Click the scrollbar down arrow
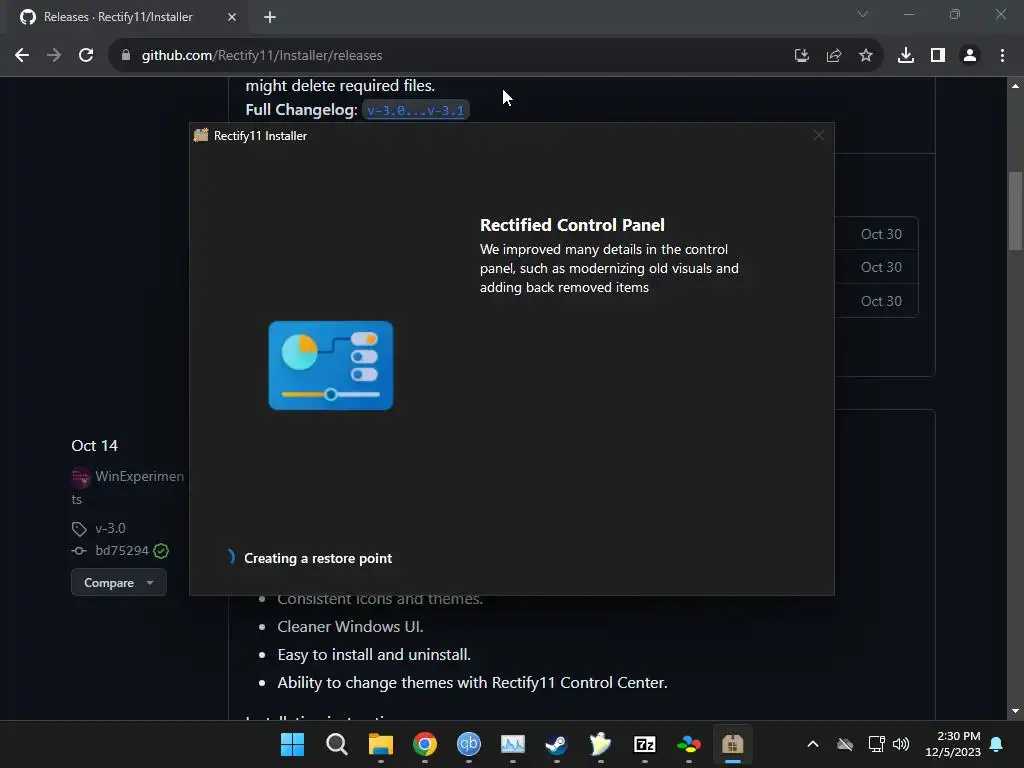This screenshot has height=768, width=1024. coord(1015,711)
